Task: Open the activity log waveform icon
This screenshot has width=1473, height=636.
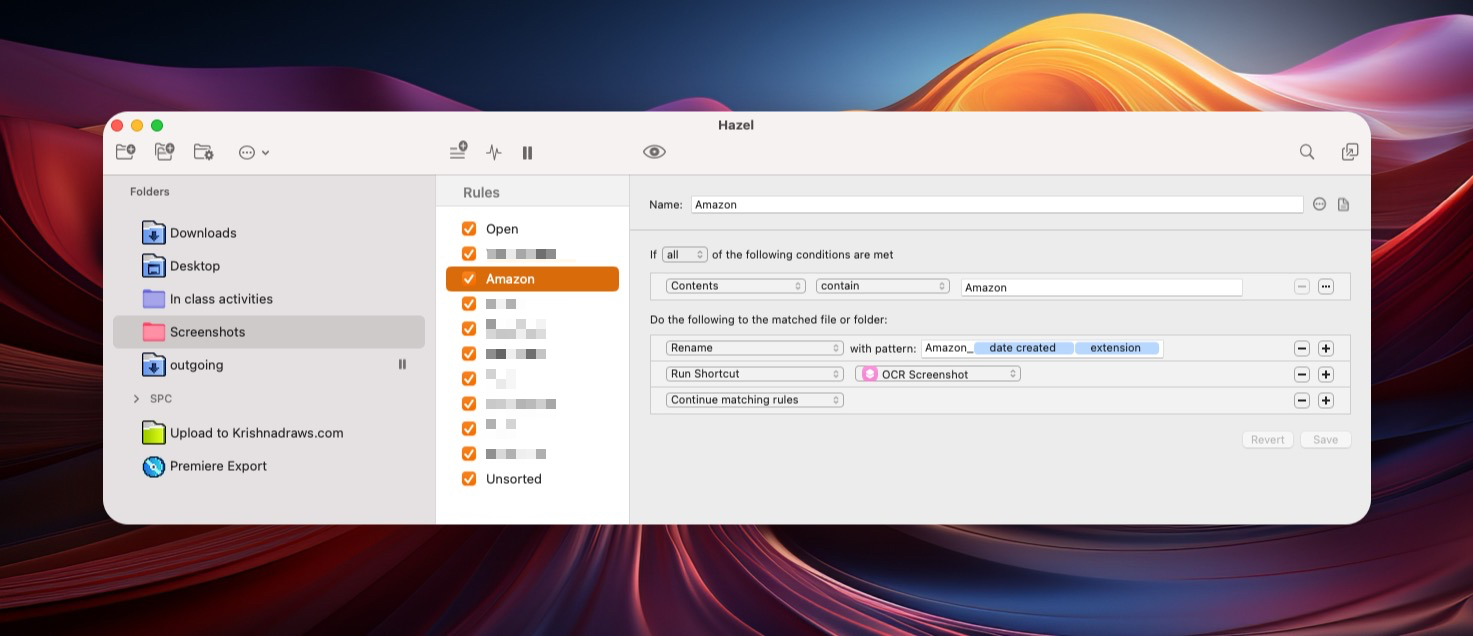Action: 493,152
